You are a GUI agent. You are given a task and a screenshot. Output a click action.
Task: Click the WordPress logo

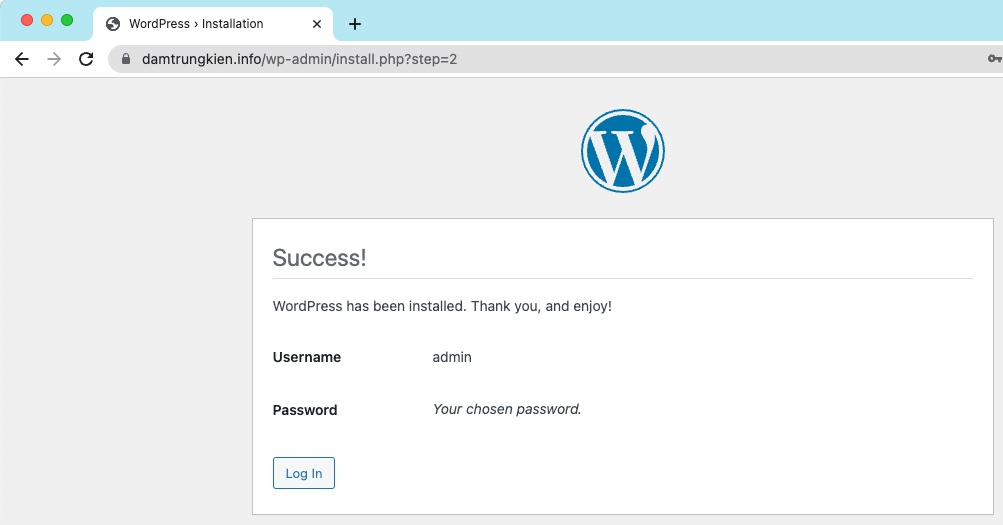[622, 151]
